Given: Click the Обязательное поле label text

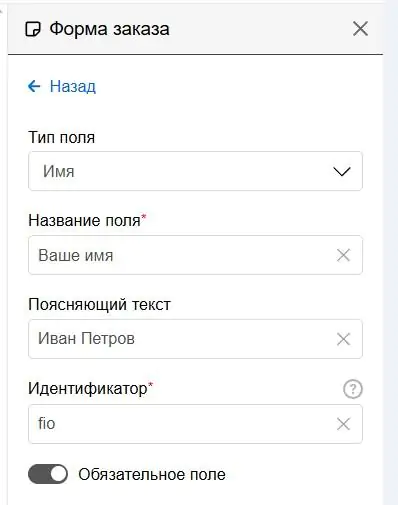Looking at the screenshot, I should point(152,474).
